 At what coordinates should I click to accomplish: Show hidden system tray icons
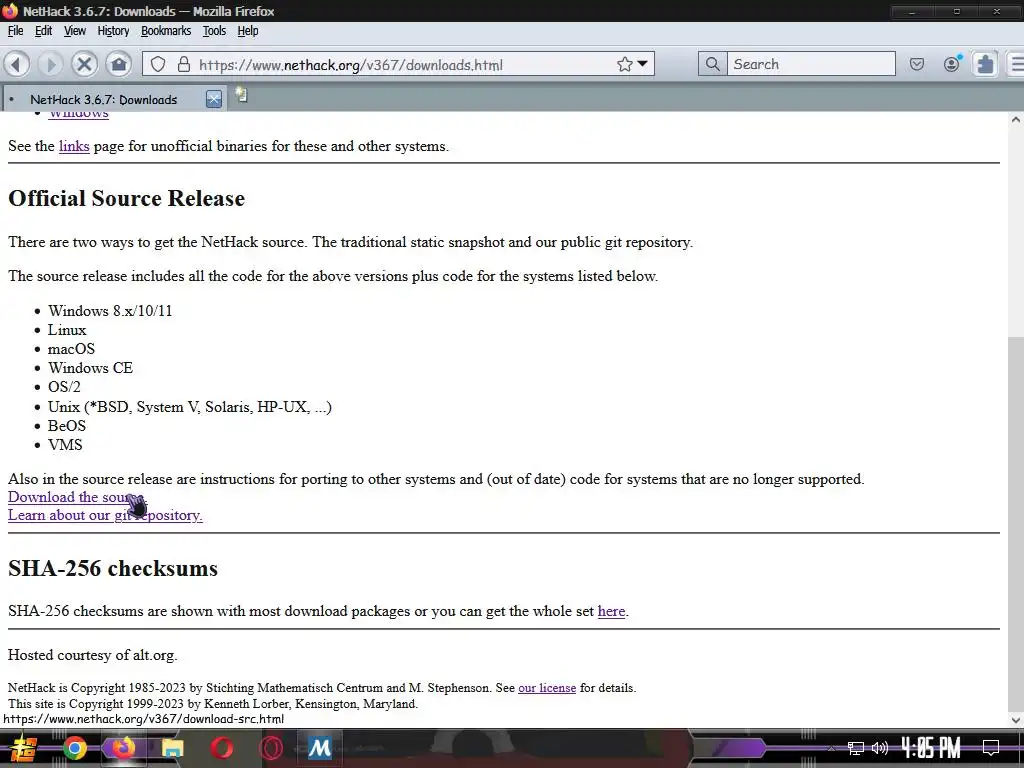pos(831,748)
